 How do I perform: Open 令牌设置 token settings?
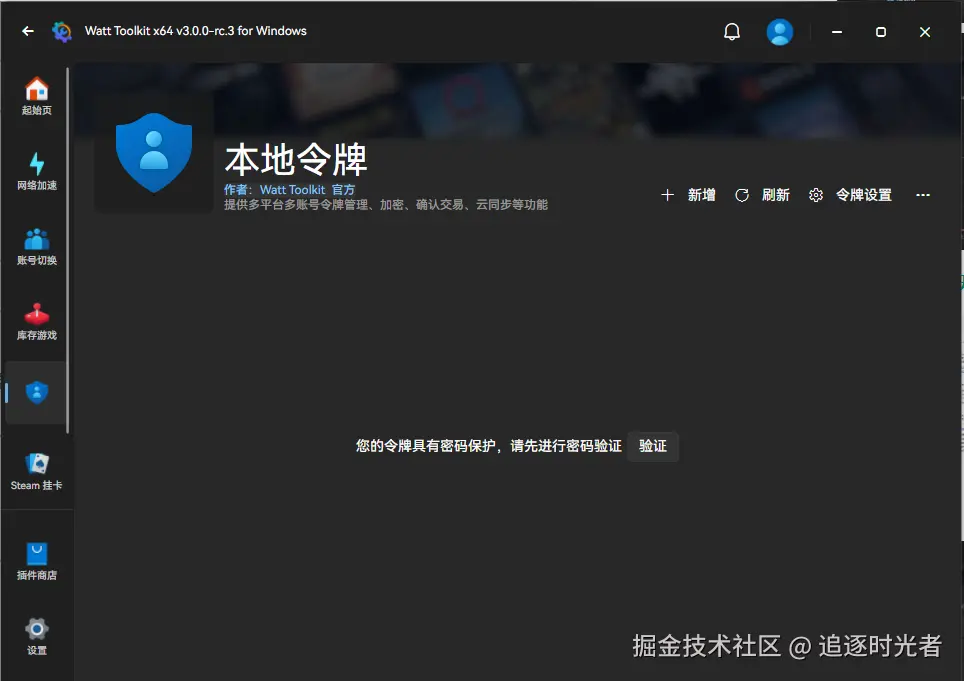click(x=851, y=195)
